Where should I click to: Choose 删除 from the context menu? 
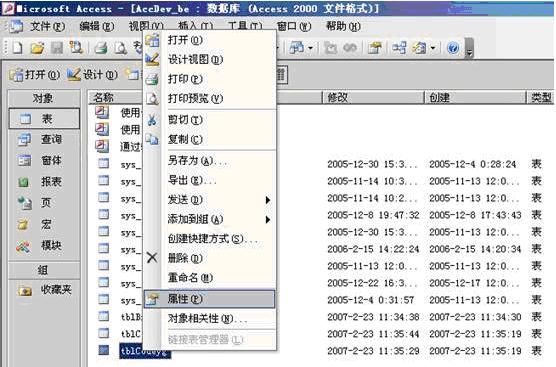209,258
